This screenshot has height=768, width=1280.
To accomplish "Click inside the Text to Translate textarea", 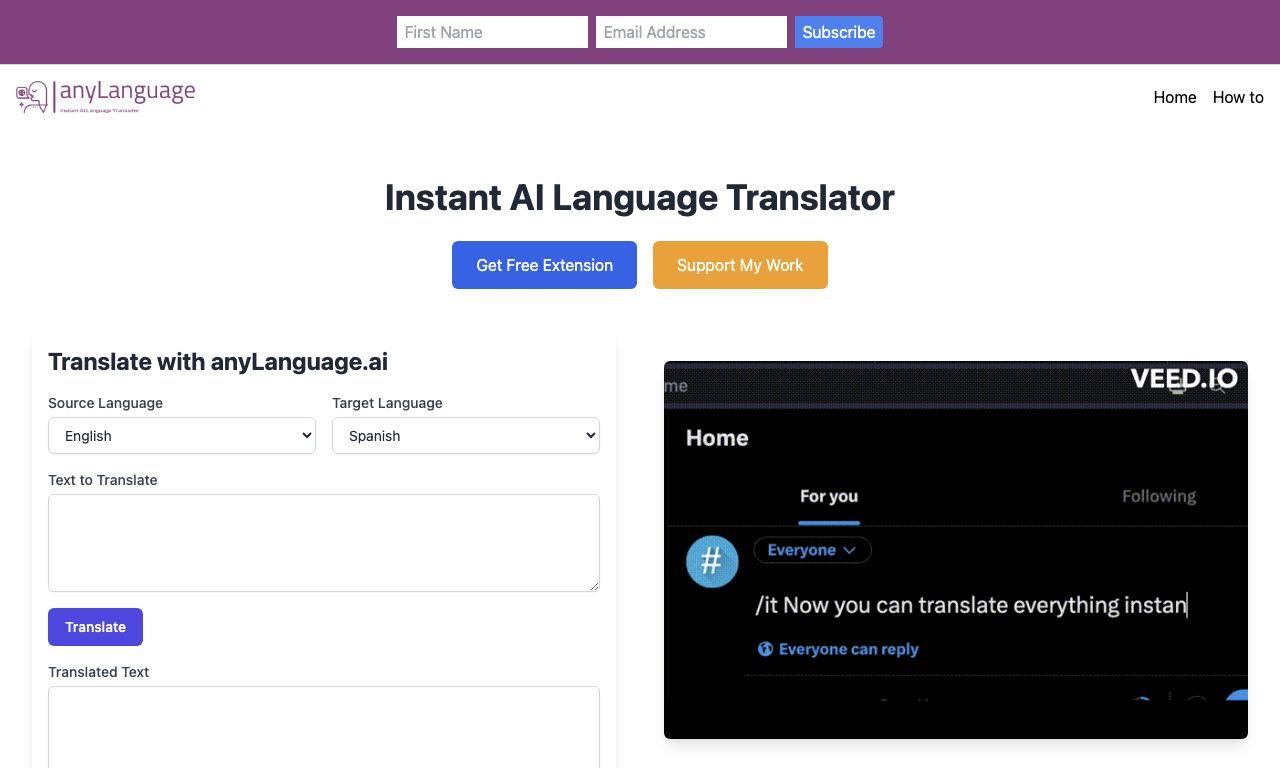I will 324,543.
